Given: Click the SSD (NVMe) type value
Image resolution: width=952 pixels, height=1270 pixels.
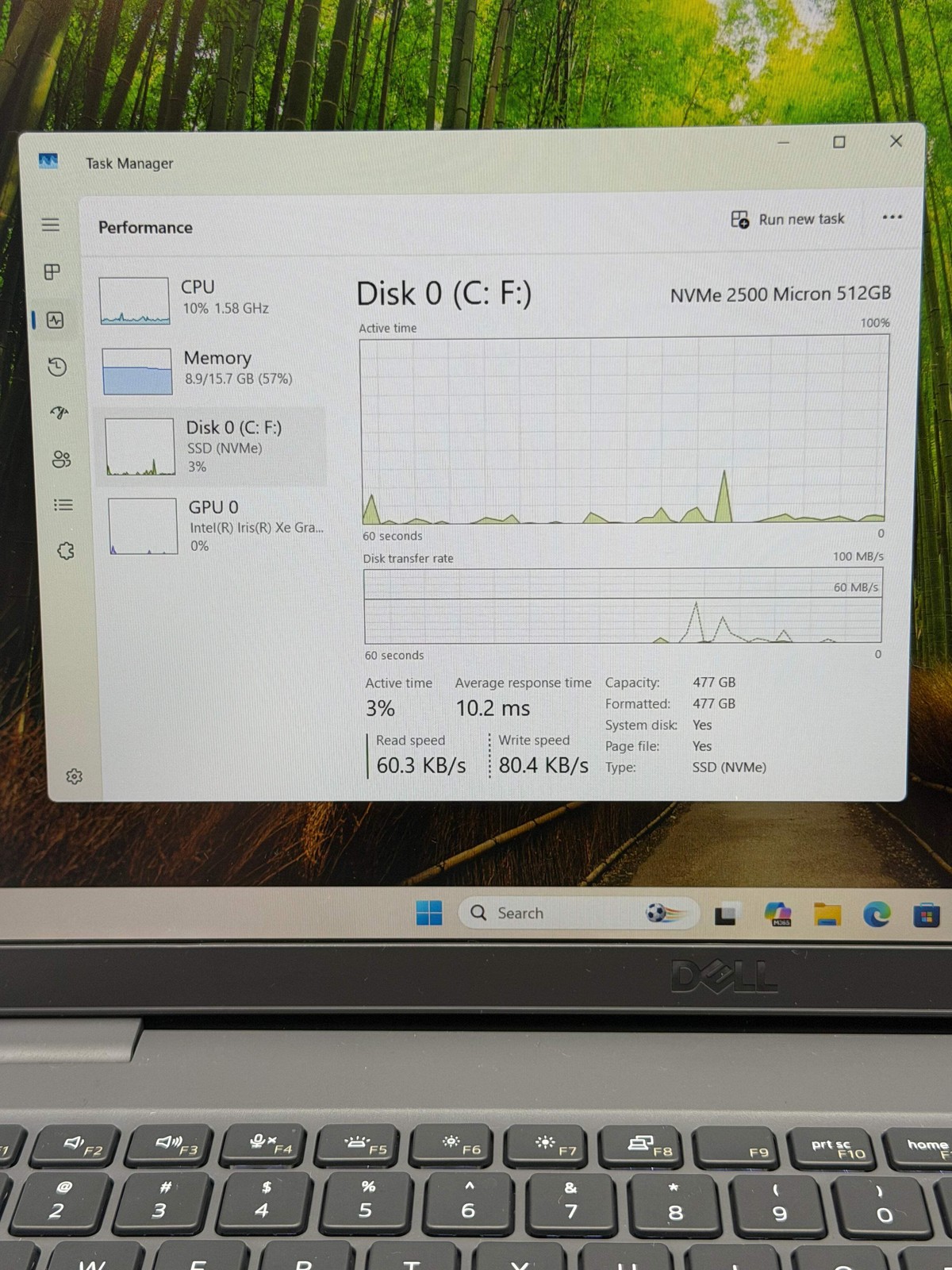Looking at the screenshot, I should point(729,768).
